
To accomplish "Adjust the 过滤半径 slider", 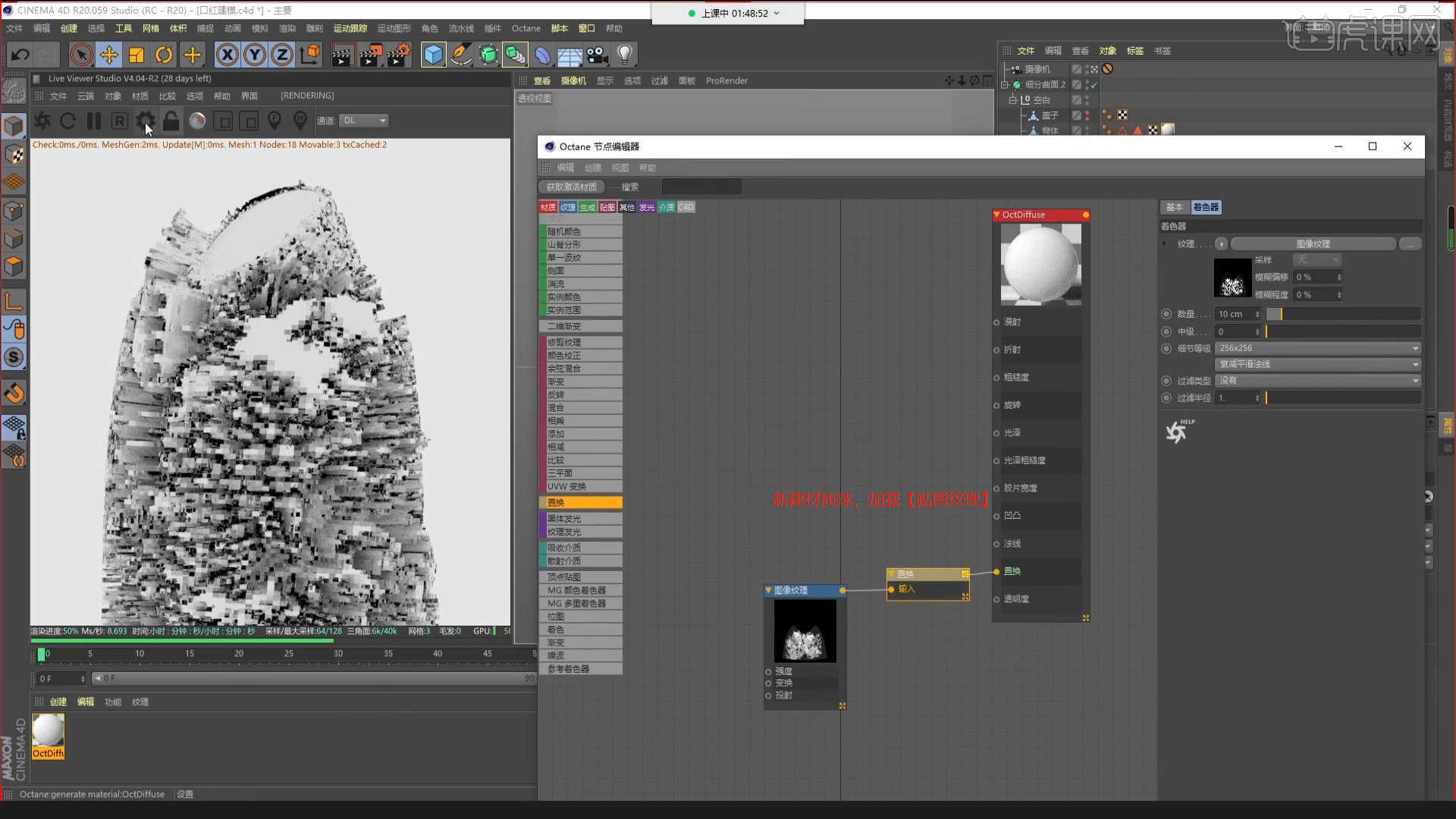I will [1343, 398].
